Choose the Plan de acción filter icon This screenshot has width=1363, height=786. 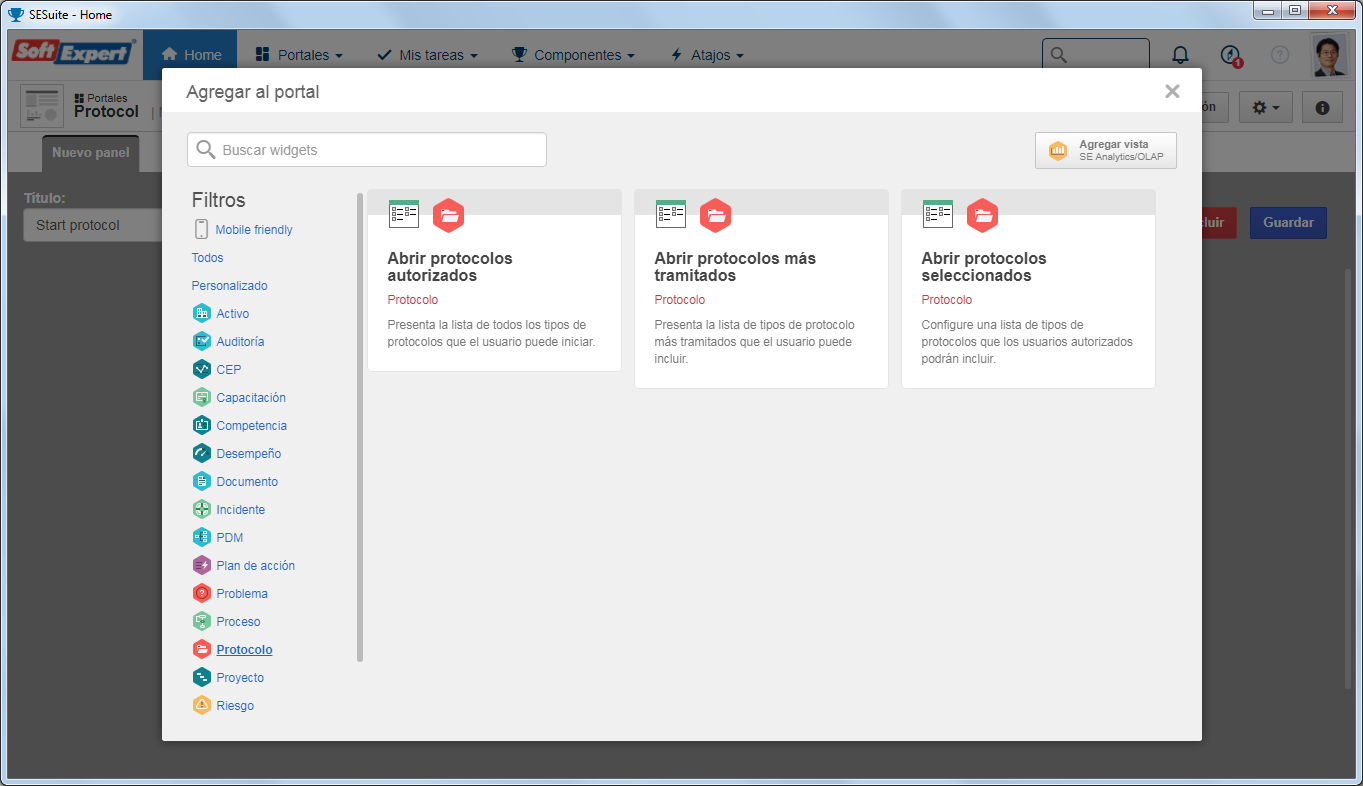coord(202,565)
